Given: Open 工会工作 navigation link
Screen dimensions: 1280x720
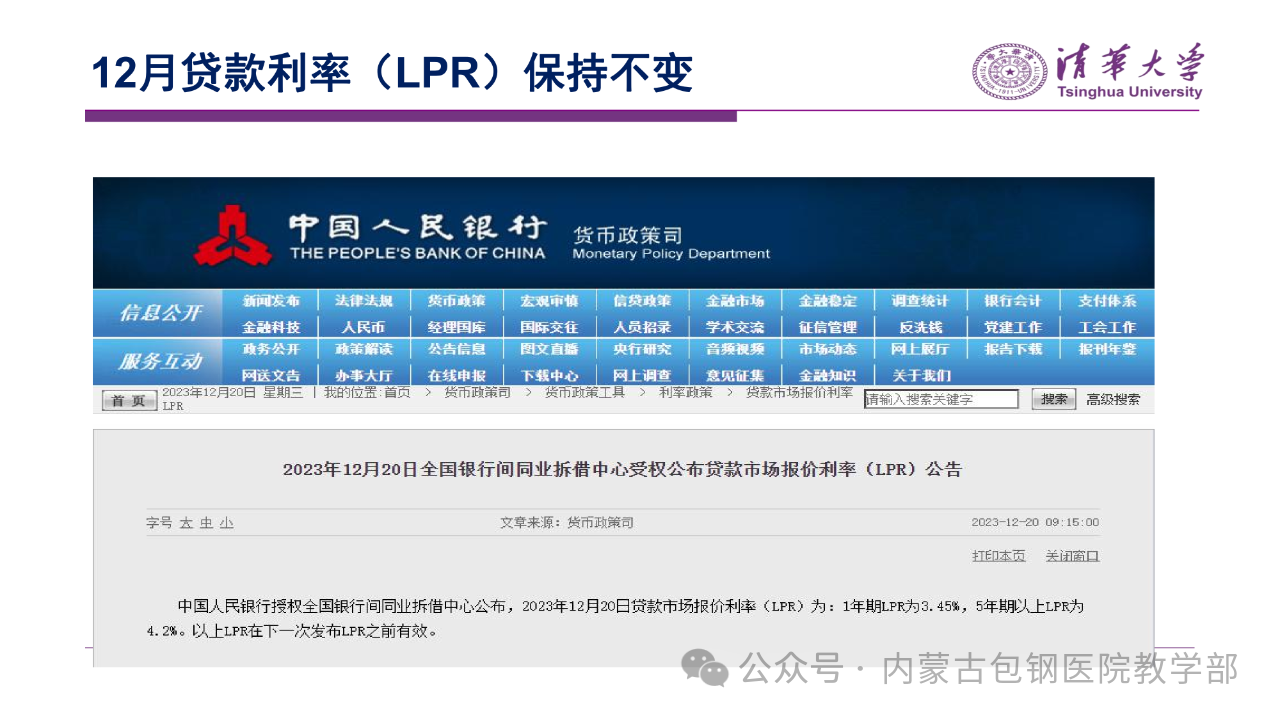Looking at the screenshot, I should click(x=1107, y=327).
